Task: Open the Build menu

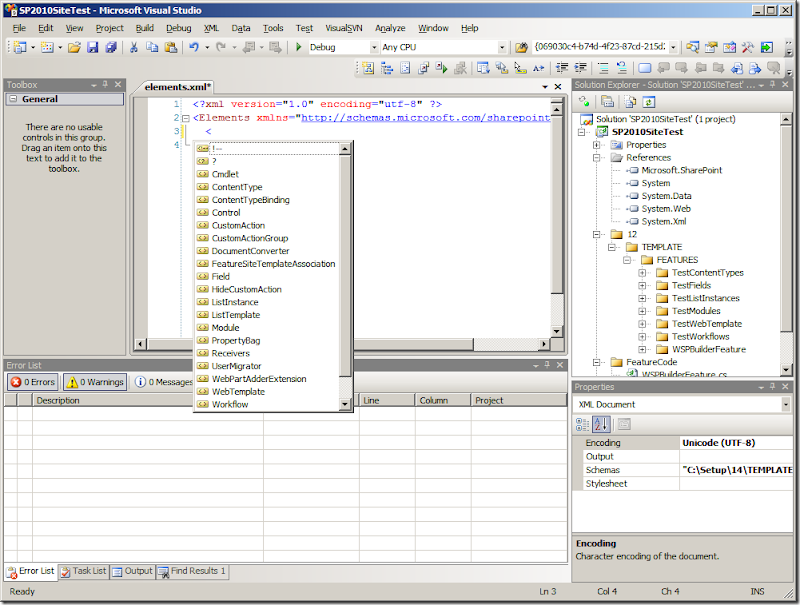Action: [x=144, y=28]
